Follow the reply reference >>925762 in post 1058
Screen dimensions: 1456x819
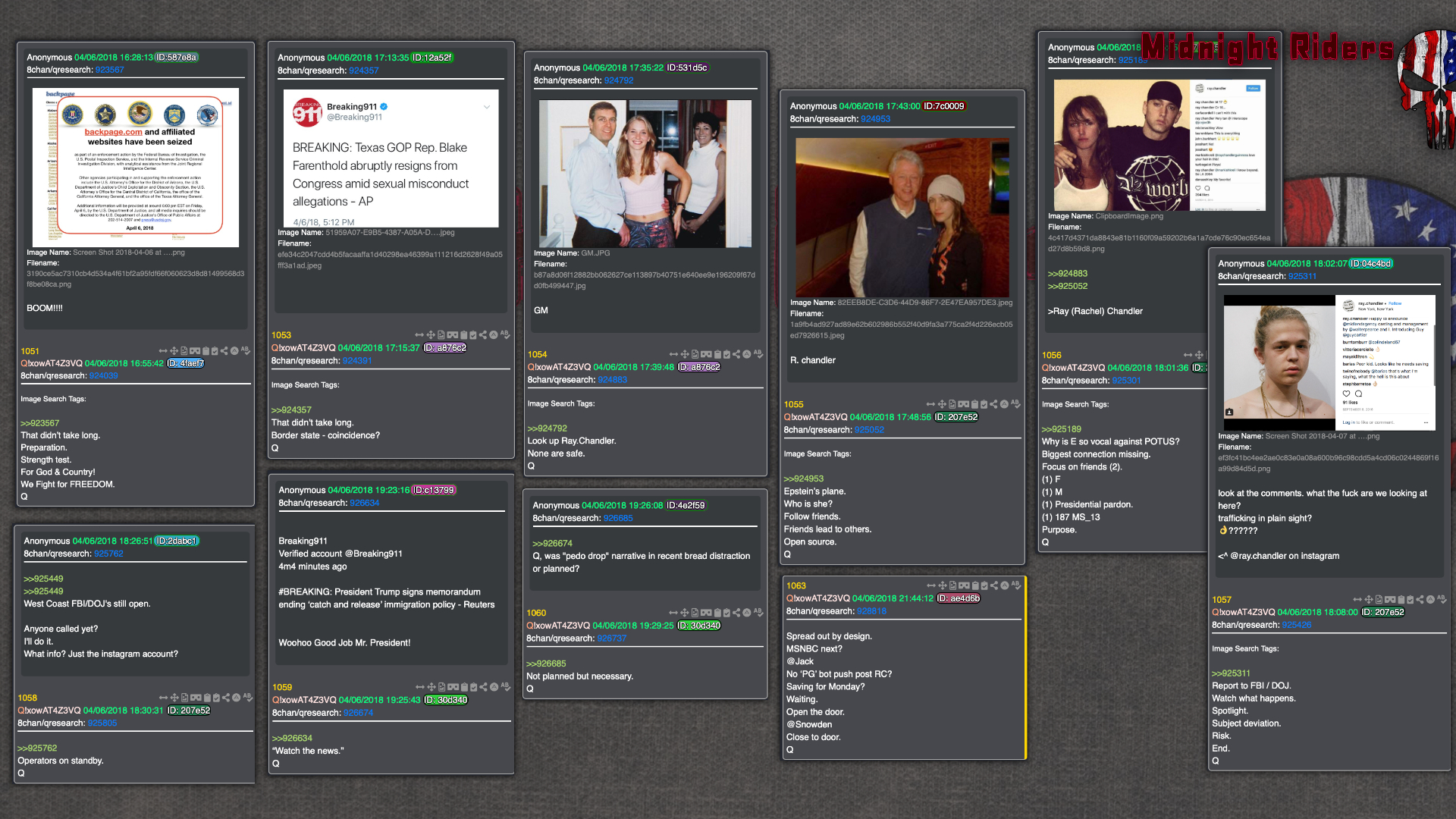pos(38,748)
